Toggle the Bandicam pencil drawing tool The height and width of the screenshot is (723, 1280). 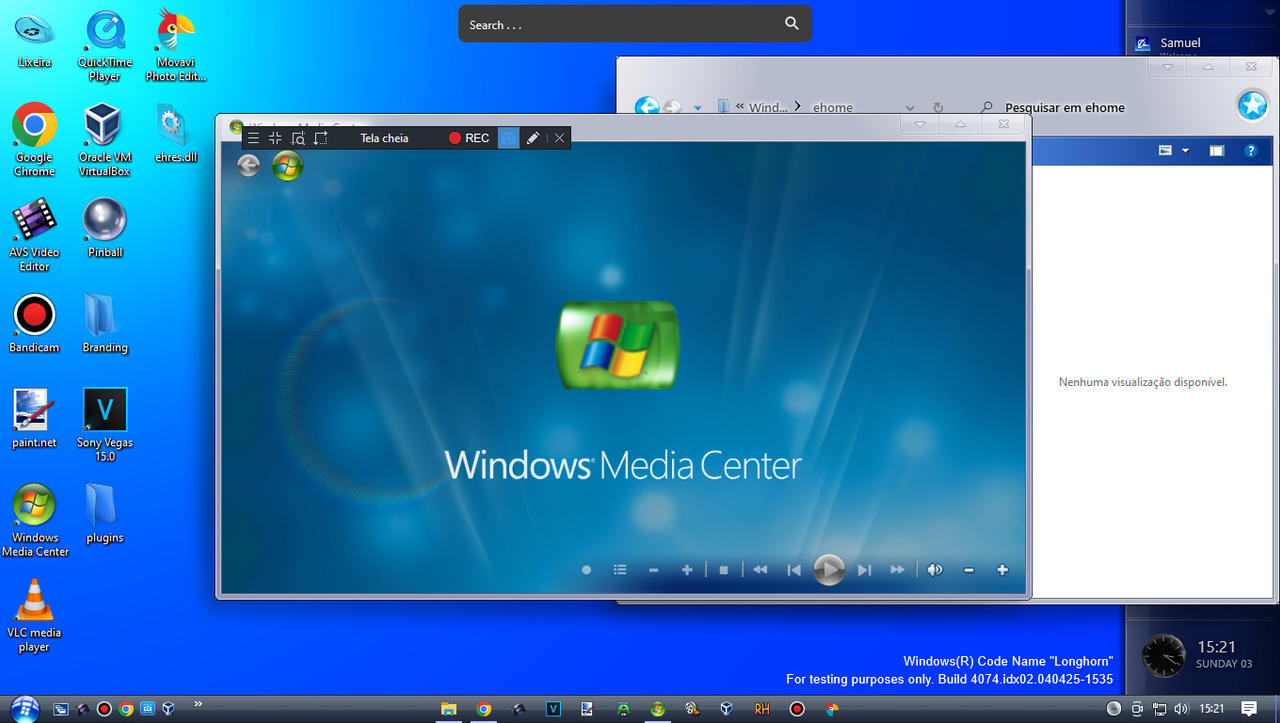(x=533, y=138)
